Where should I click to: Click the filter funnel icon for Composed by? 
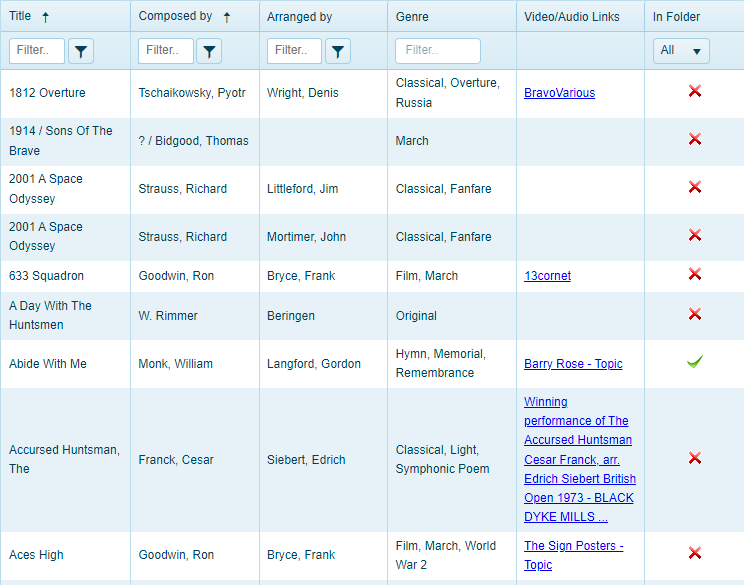pos(209,51)
